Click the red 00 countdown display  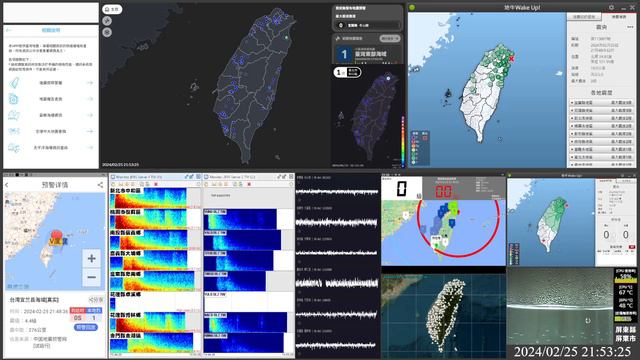point(443,191)
